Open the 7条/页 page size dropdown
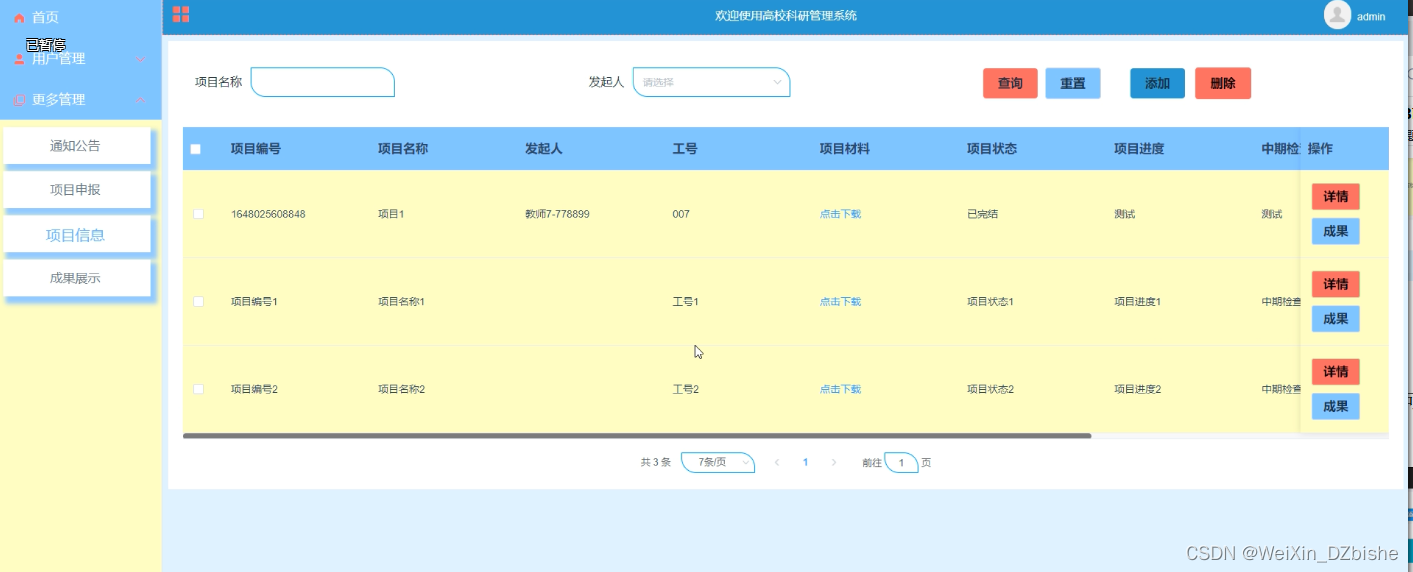This screenshot has height=572, width=1413. [718, 462]
